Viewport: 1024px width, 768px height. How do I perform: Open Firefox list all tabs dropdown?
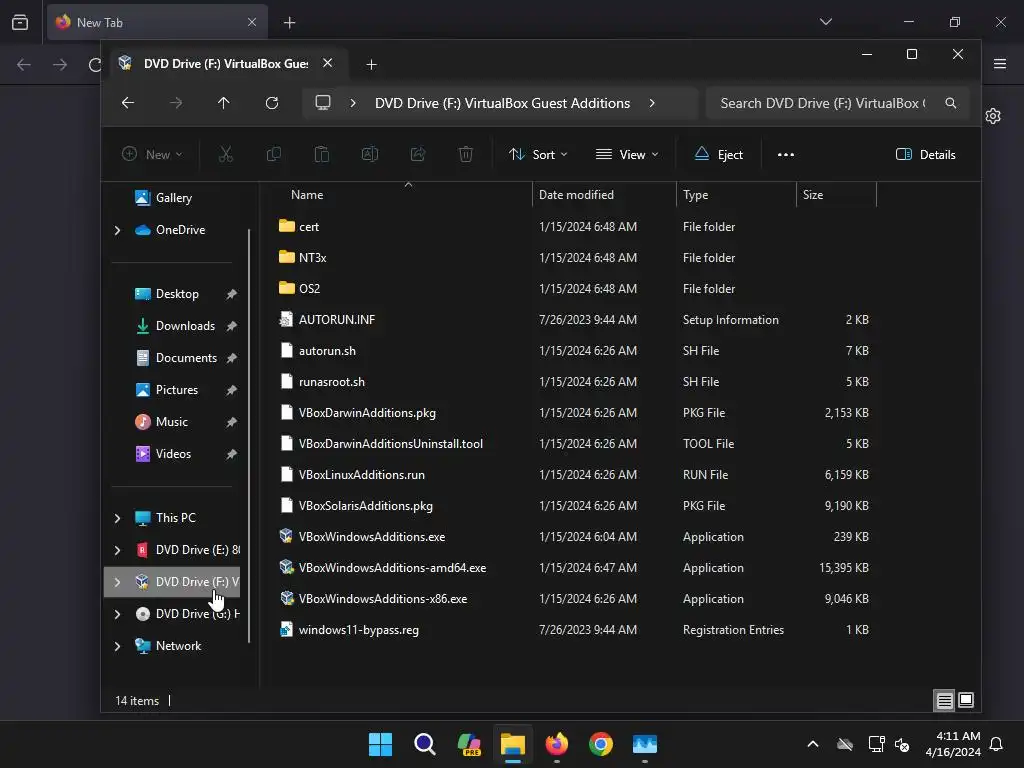825,22
